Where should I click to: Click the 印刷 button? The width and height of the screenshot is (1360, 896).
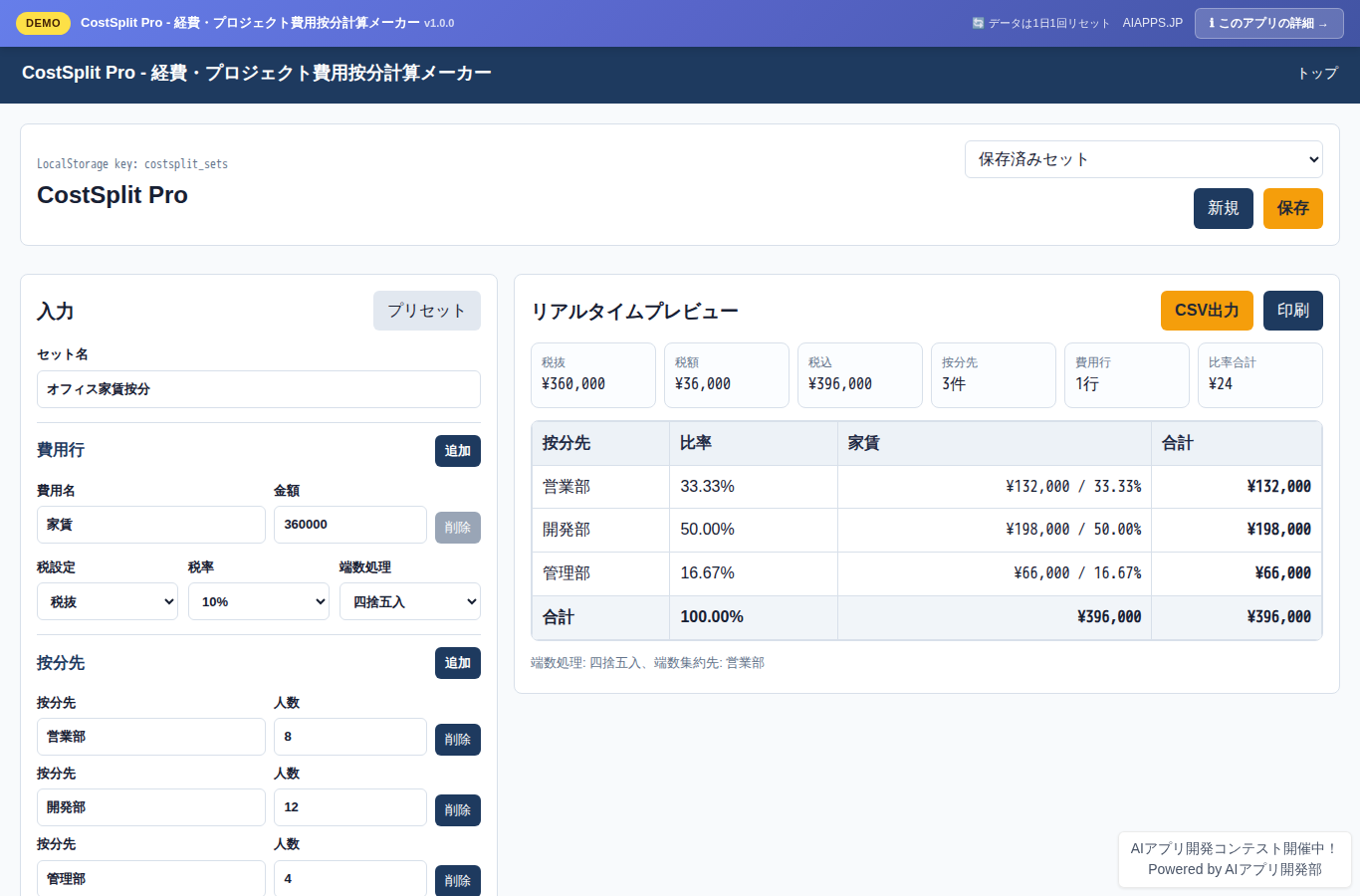coord(1293,311)
